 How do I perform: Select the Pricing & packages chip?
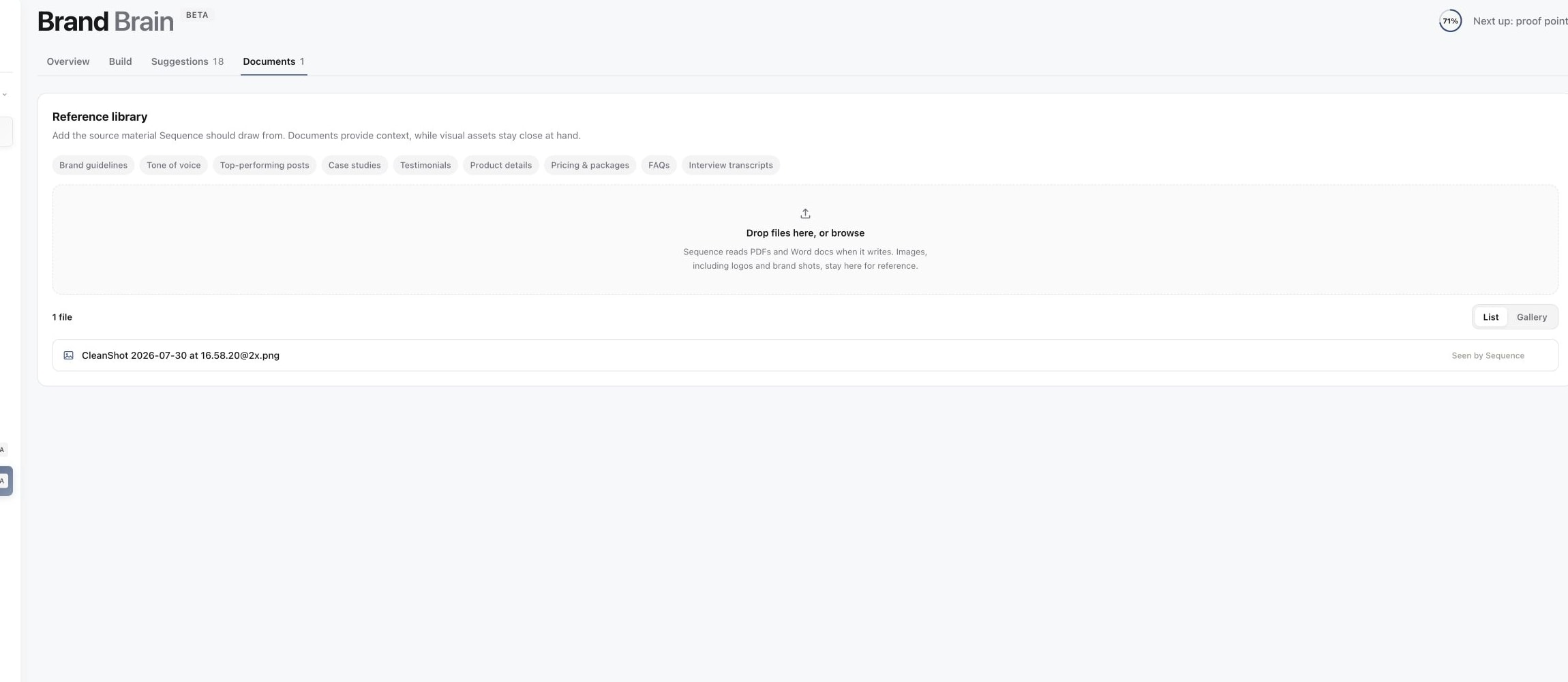[x=590, y=165]
